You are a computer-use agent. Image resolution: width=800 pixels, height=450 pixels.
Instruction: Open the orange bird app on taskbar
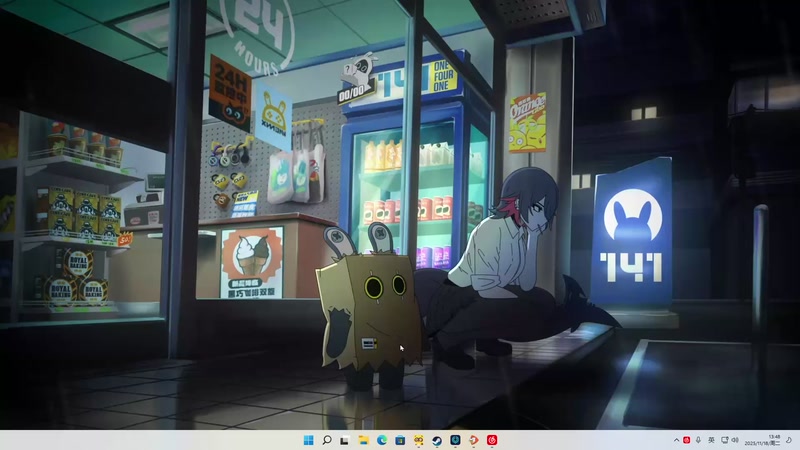tap(473, 440)
